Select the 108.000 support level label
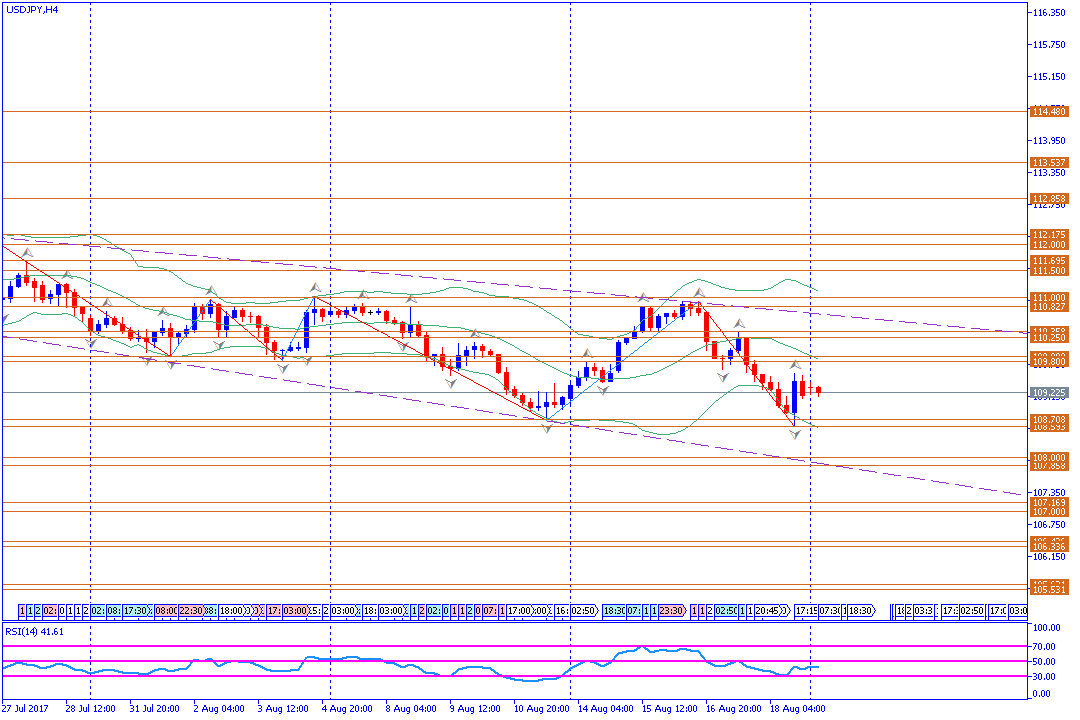The image size is (1080, 720). point(1049,457)
